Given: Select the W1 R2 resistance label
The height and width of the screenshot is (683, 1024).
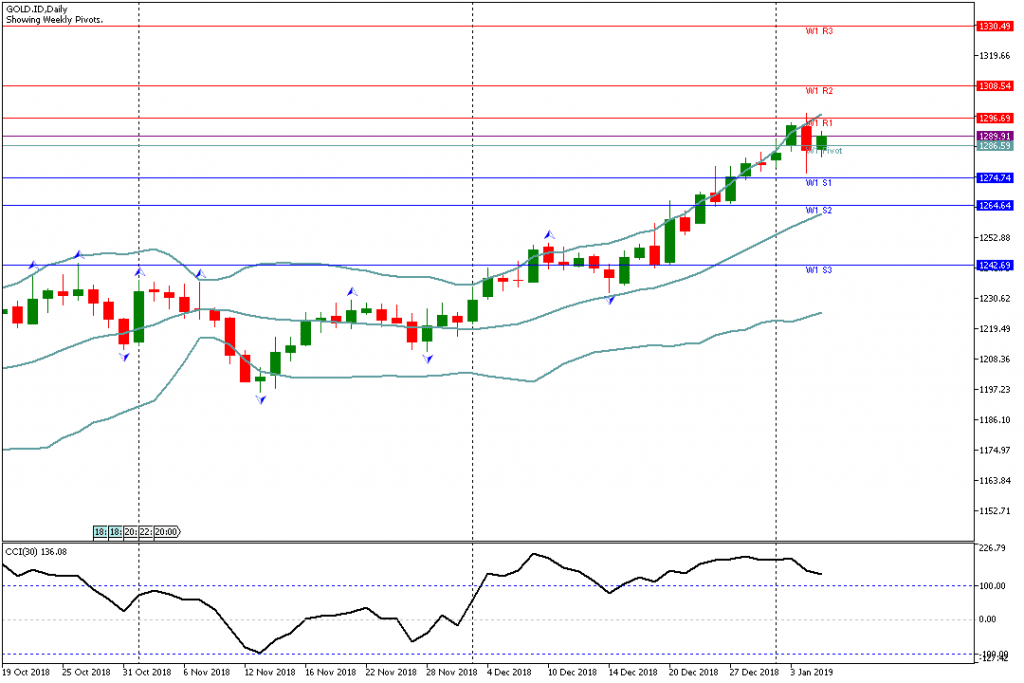Looking at the screenshot, I should [819, 91].
